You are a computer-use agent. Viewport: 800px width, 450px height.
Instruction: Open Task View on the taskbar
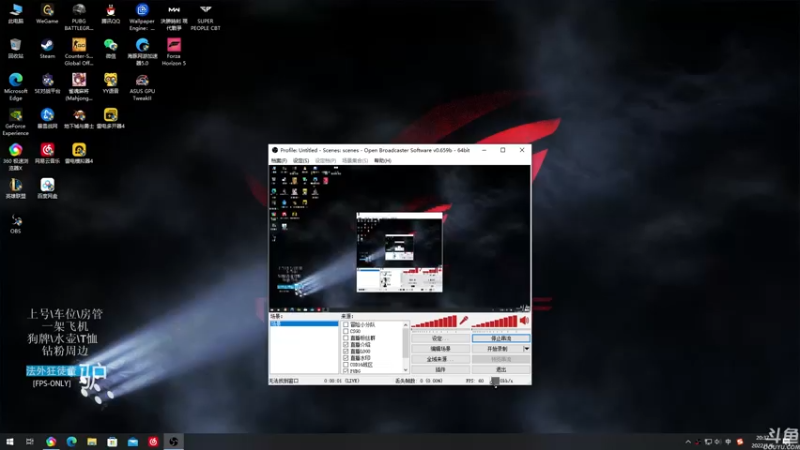pyautogui.click(x=30, y=441)
